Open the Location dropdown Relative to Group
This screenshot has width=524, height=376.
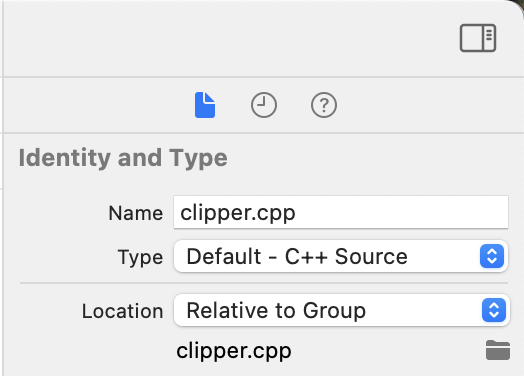click(x=342, y=310)
